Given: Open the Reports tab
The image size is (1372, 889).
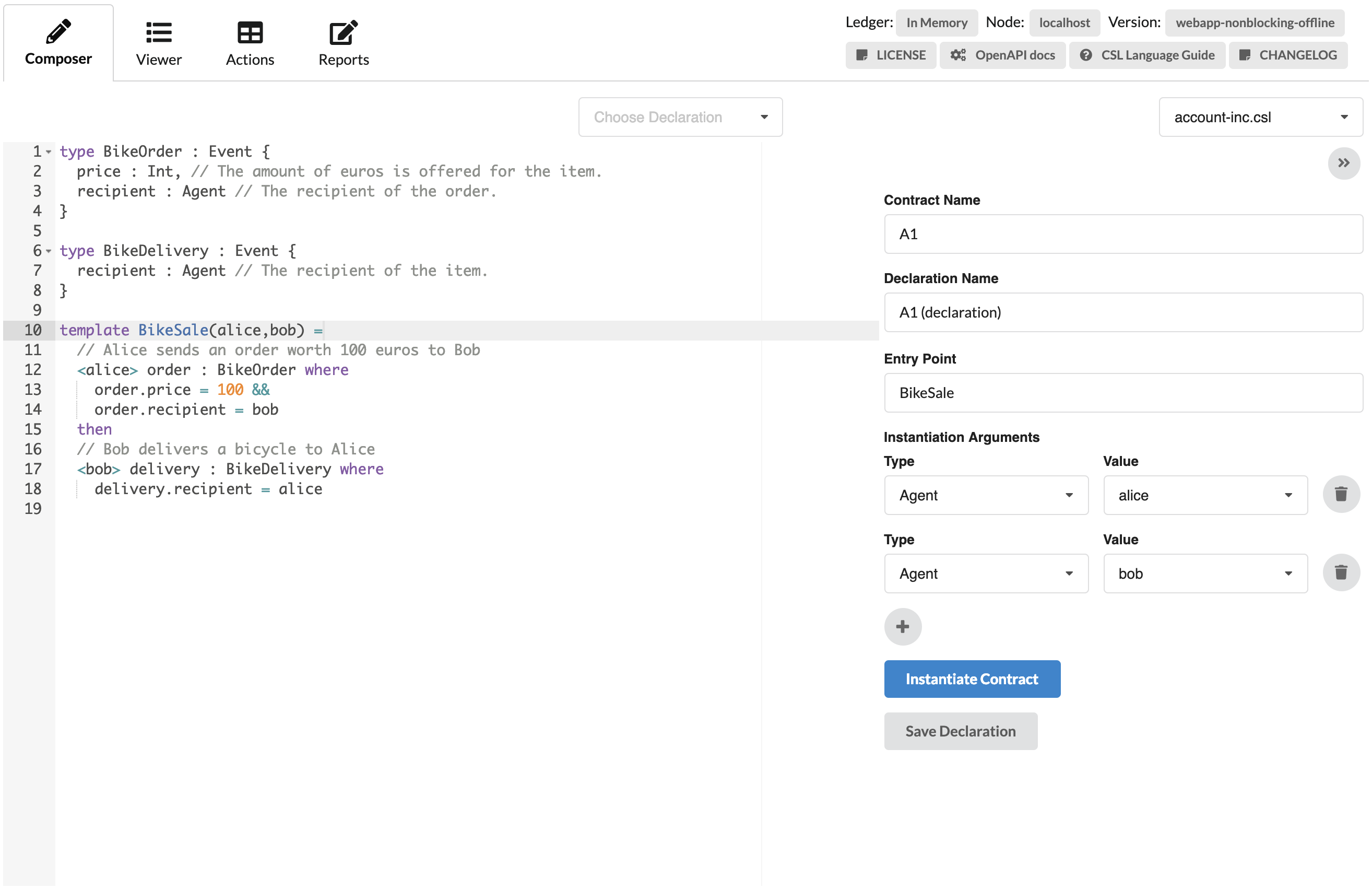Looking at the screenshot, I should click(344, 44).
